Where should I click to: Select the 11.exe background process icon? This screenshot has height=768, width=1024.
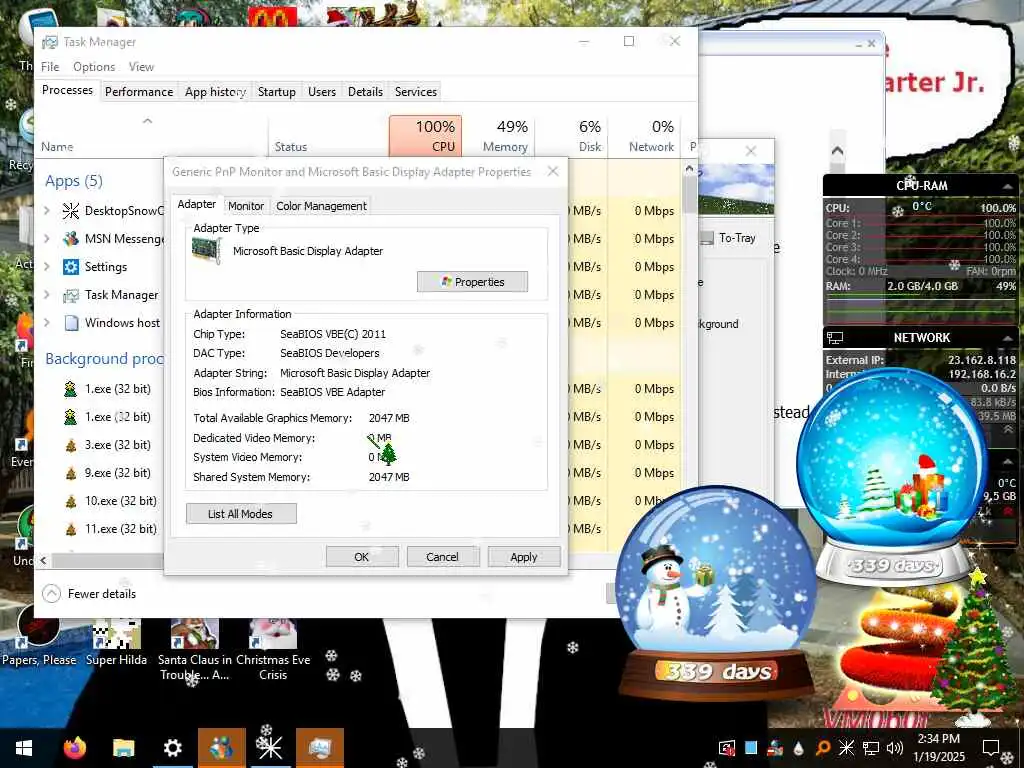click(71, 530)
